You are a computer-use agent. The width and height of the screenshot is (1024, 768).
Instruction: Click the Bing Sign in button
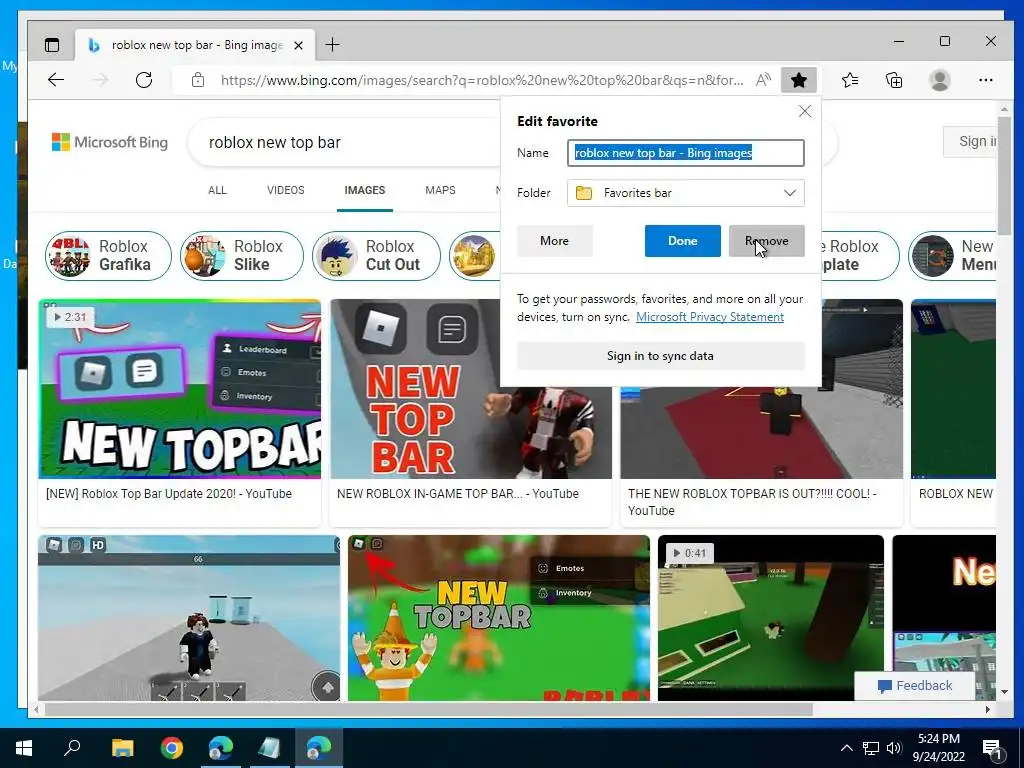click(970, 141)
